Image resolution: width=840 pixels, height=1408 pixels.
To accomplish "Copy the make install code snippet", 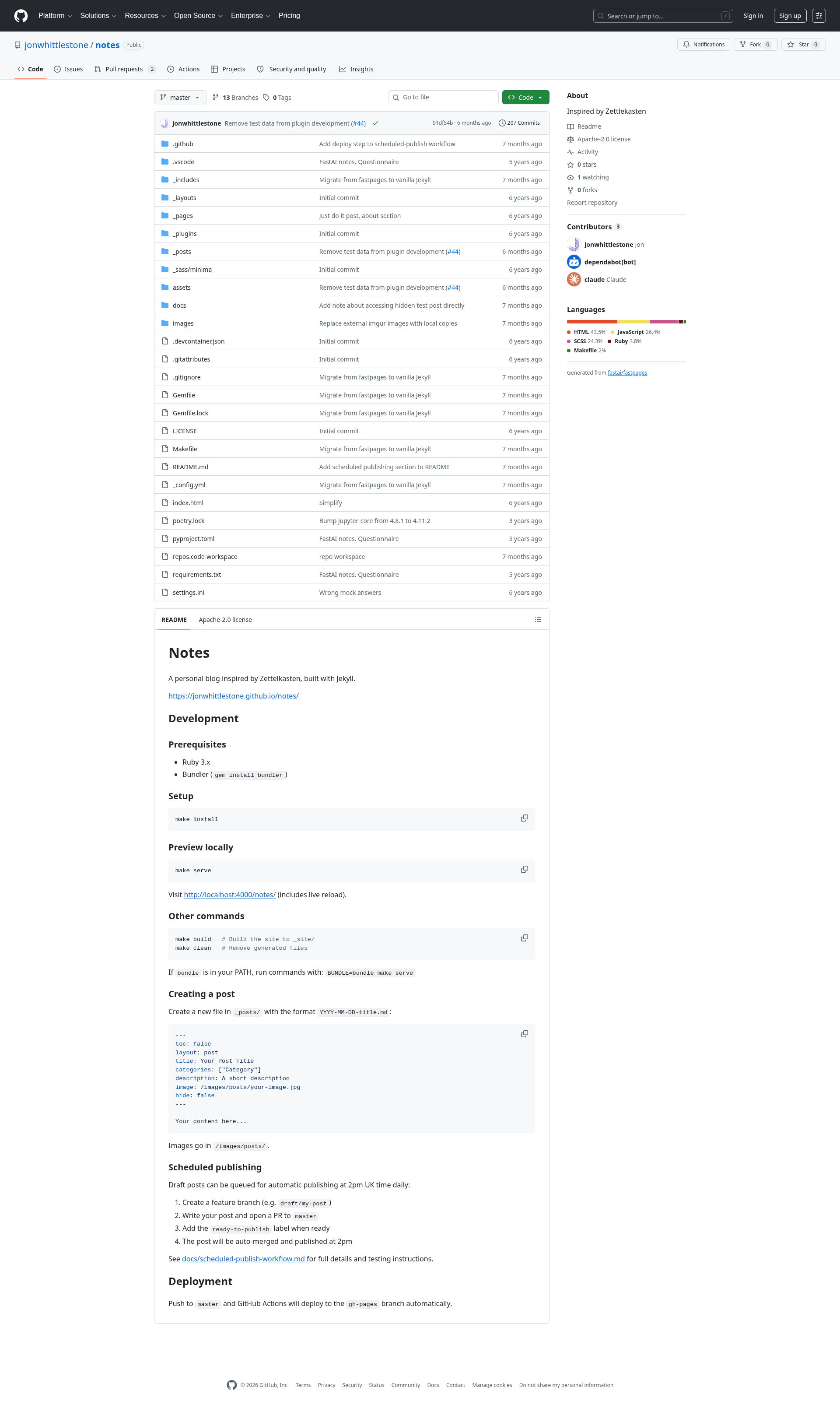I will point(524,818).
